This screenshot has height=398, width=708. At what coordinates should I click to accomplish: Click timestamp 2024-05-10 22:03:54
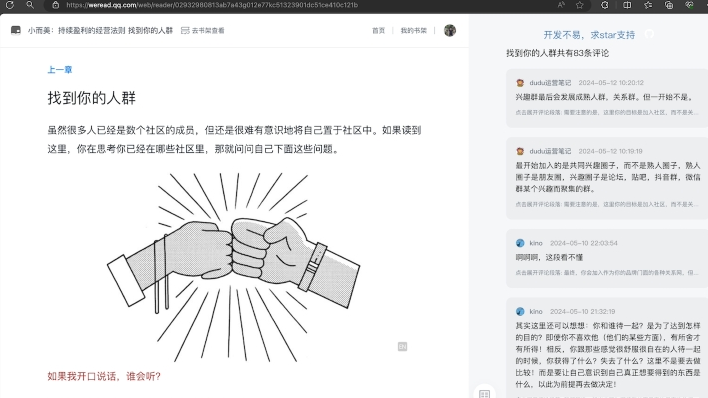(x=583, y=243)
